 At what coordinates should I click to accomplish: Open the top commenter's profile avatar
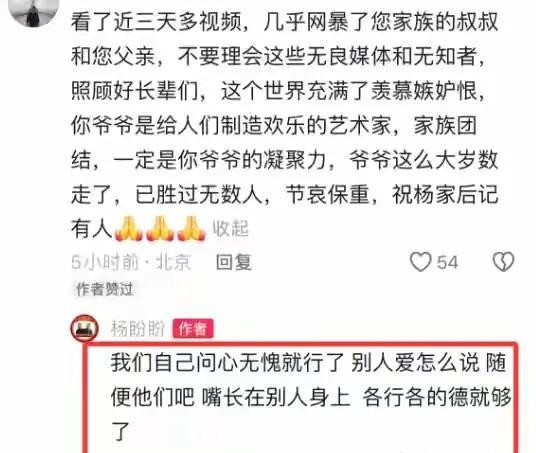[33, 11]
